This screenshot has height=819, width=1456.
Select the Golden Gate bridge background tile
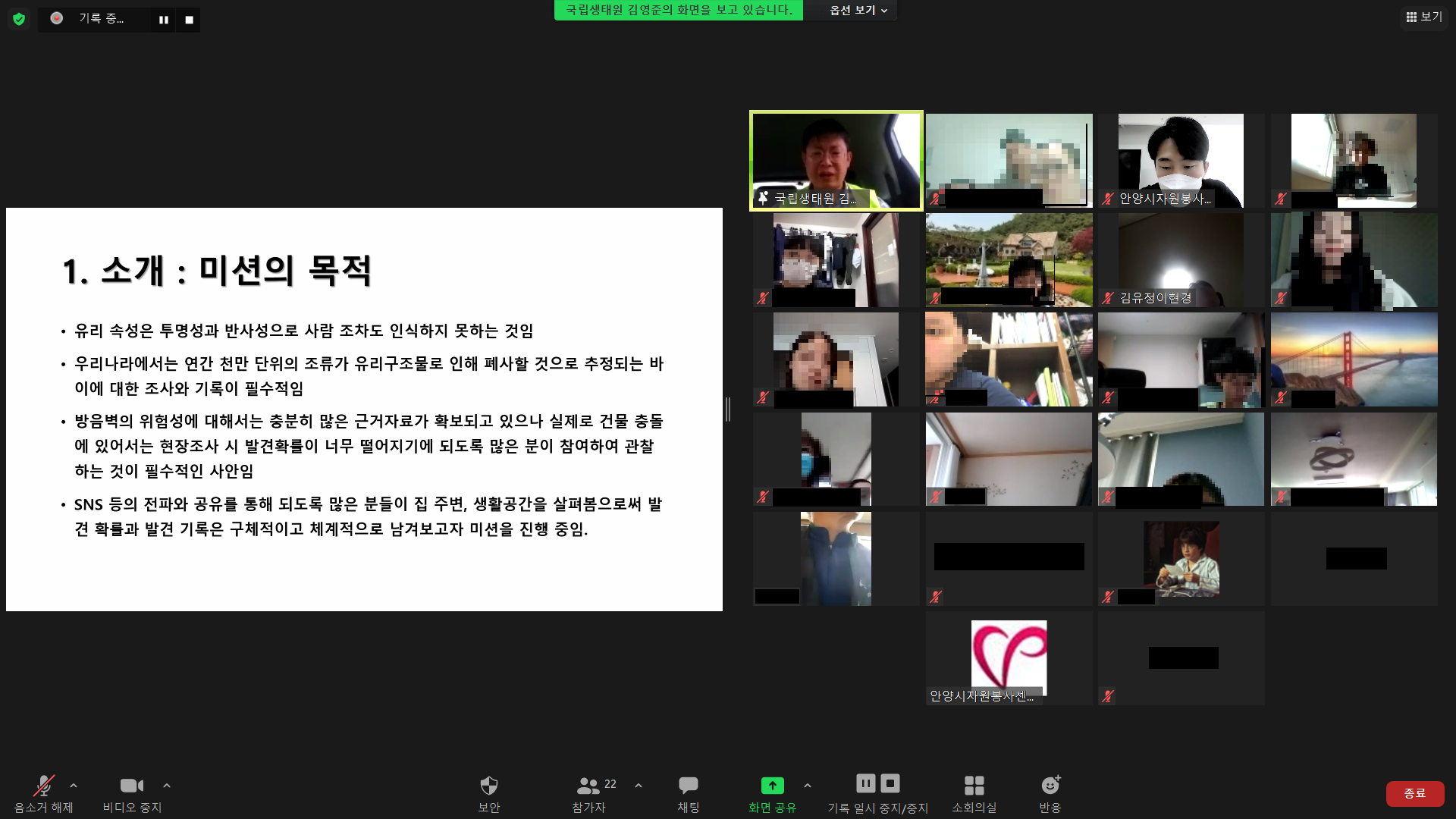coord(1354,359)
